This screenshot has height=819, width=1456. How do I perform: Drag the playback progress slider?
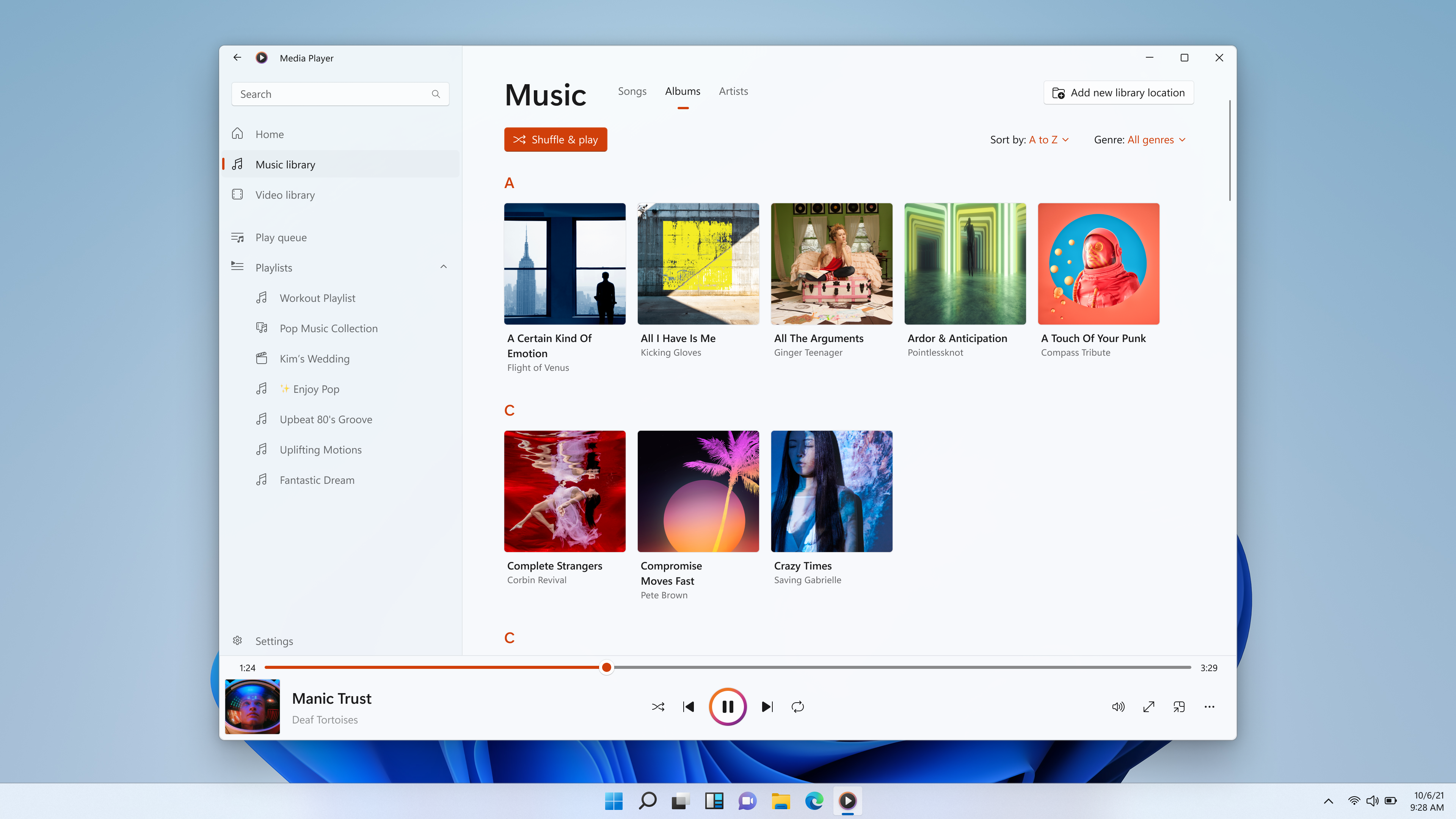606,667
